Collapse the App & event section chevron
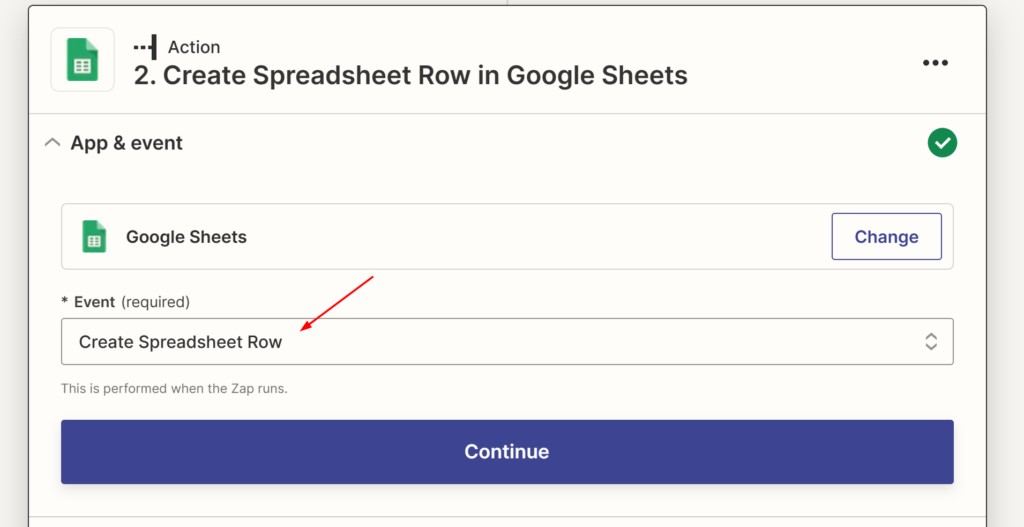The height and width of the screenshot is (527, 1024). (x=52, y=143)
